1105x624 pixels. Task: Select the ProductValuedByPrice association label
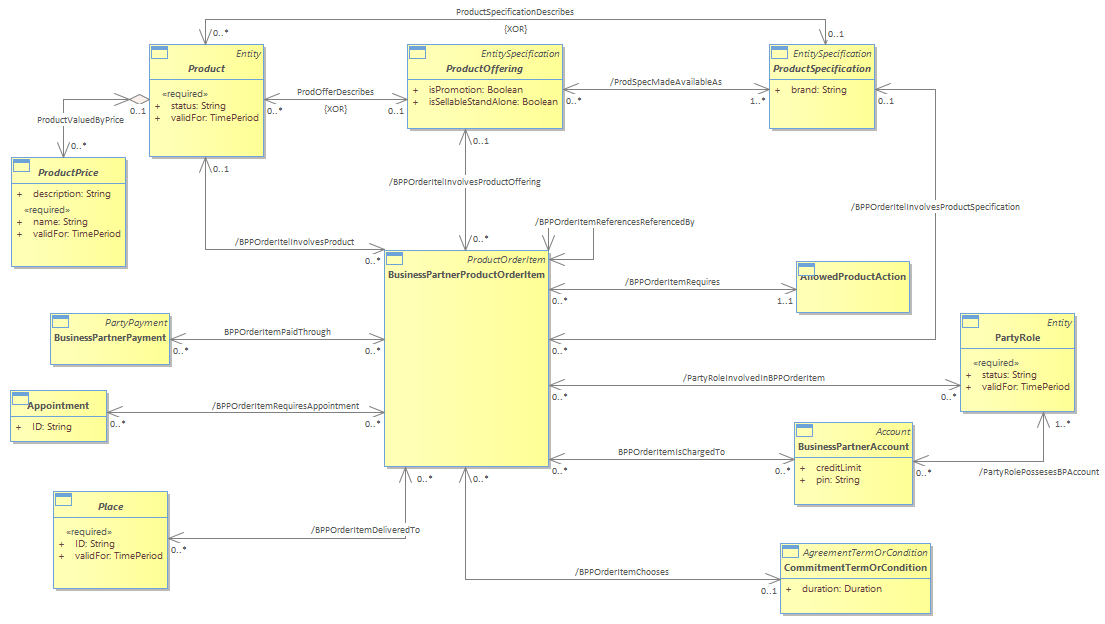pyautogui.click(x=80, y=120)
